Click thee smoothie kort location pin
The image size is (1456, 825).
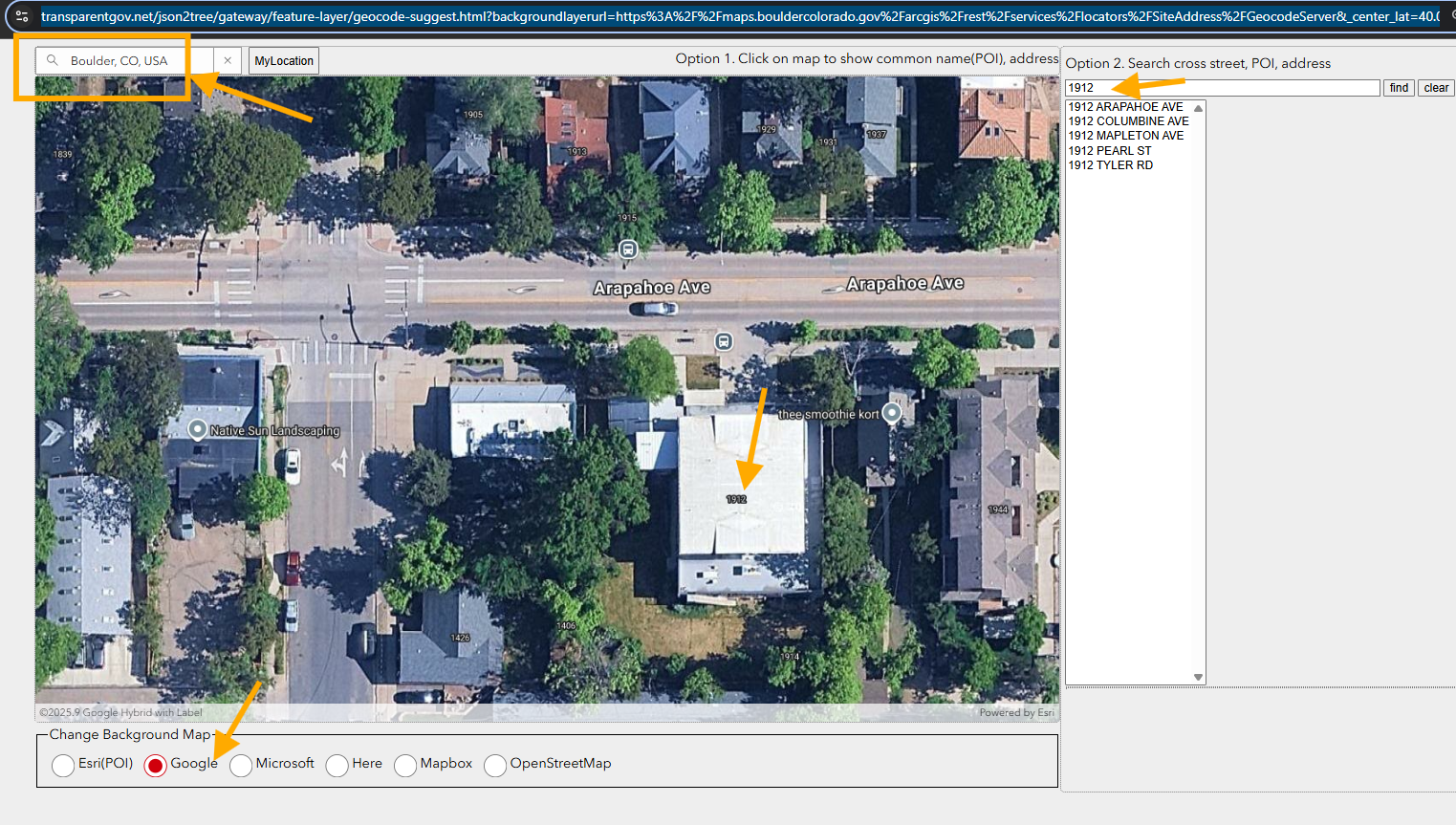[x=891, y=413]
